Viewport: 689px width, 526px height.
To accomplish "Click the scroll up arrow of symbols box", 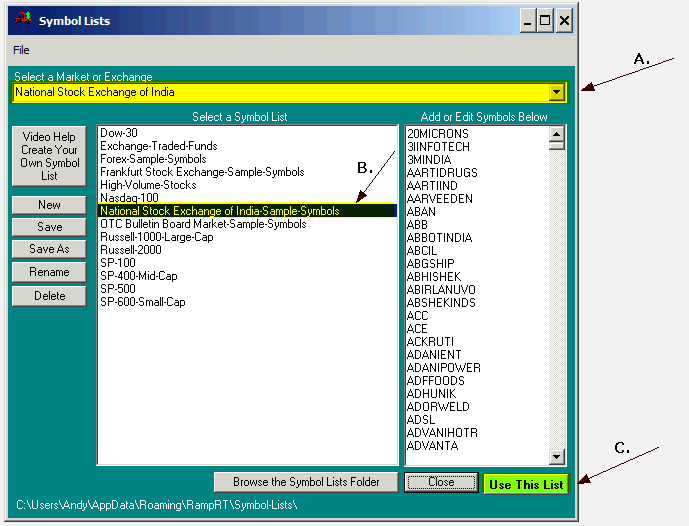I will (x=557, y=134).
